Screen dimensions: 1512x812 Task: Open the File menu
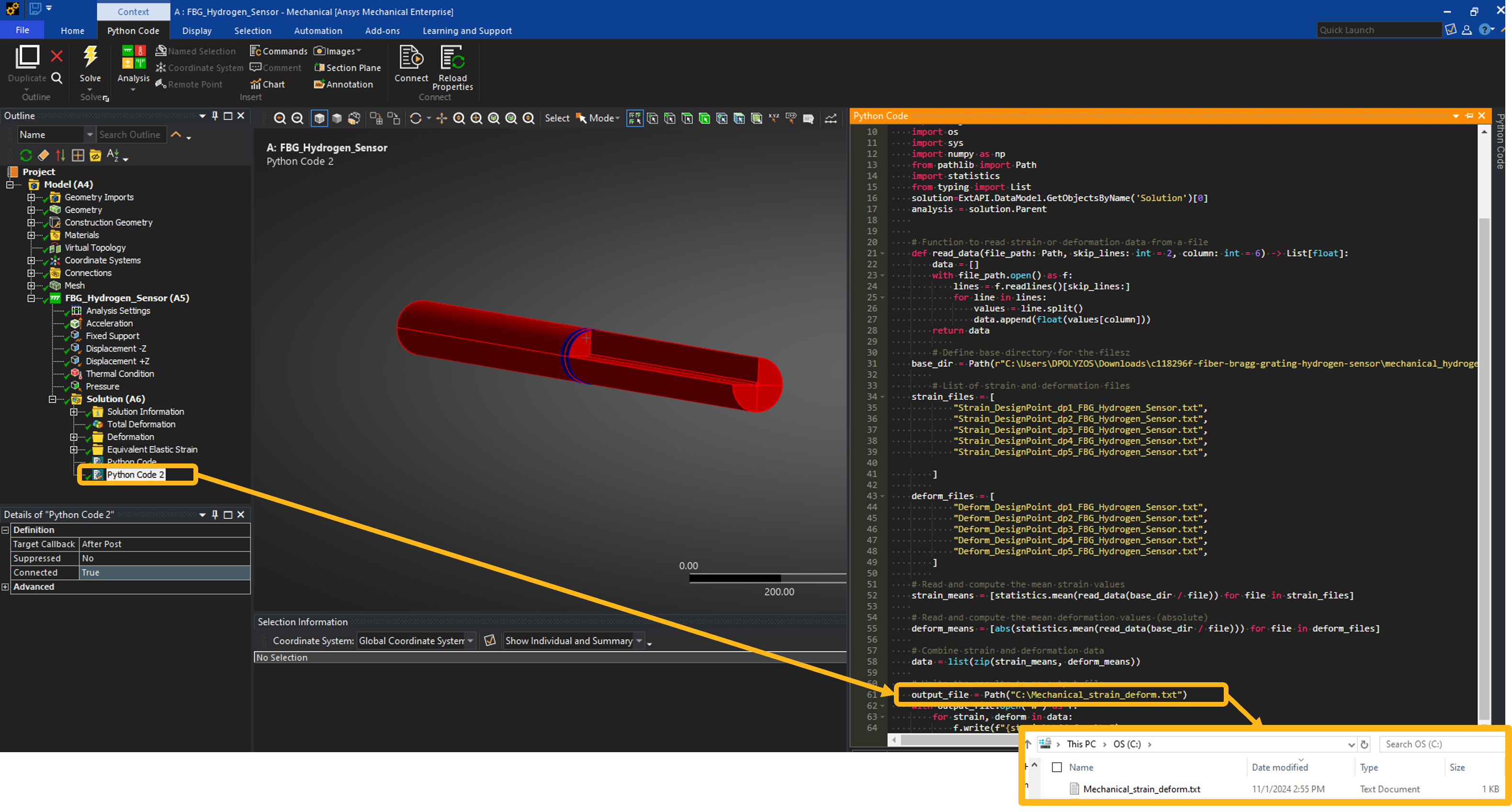pyautogui.click(x=23, y=30)
